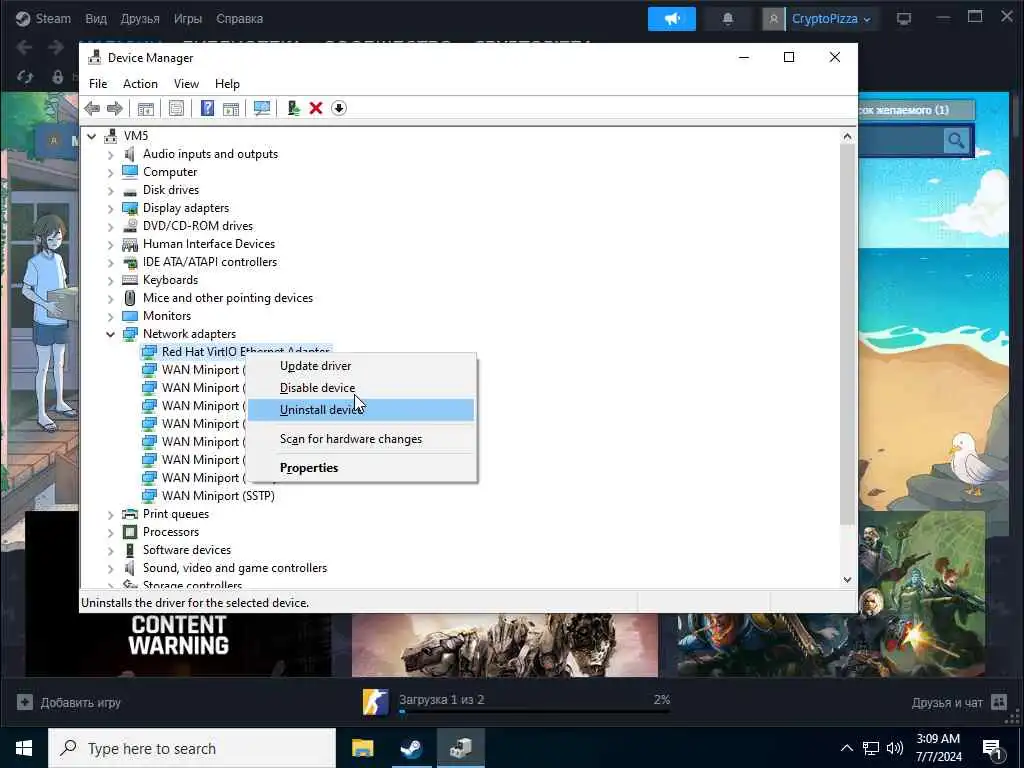
Task: Open the View menu in Device Manager
Action: [186, 84]
